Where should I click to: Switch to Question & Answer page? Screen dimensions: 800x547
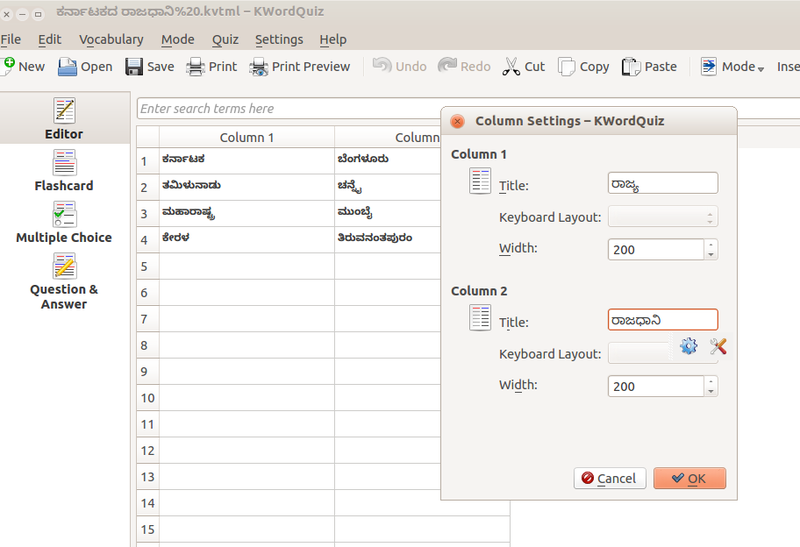coord(64,282)
